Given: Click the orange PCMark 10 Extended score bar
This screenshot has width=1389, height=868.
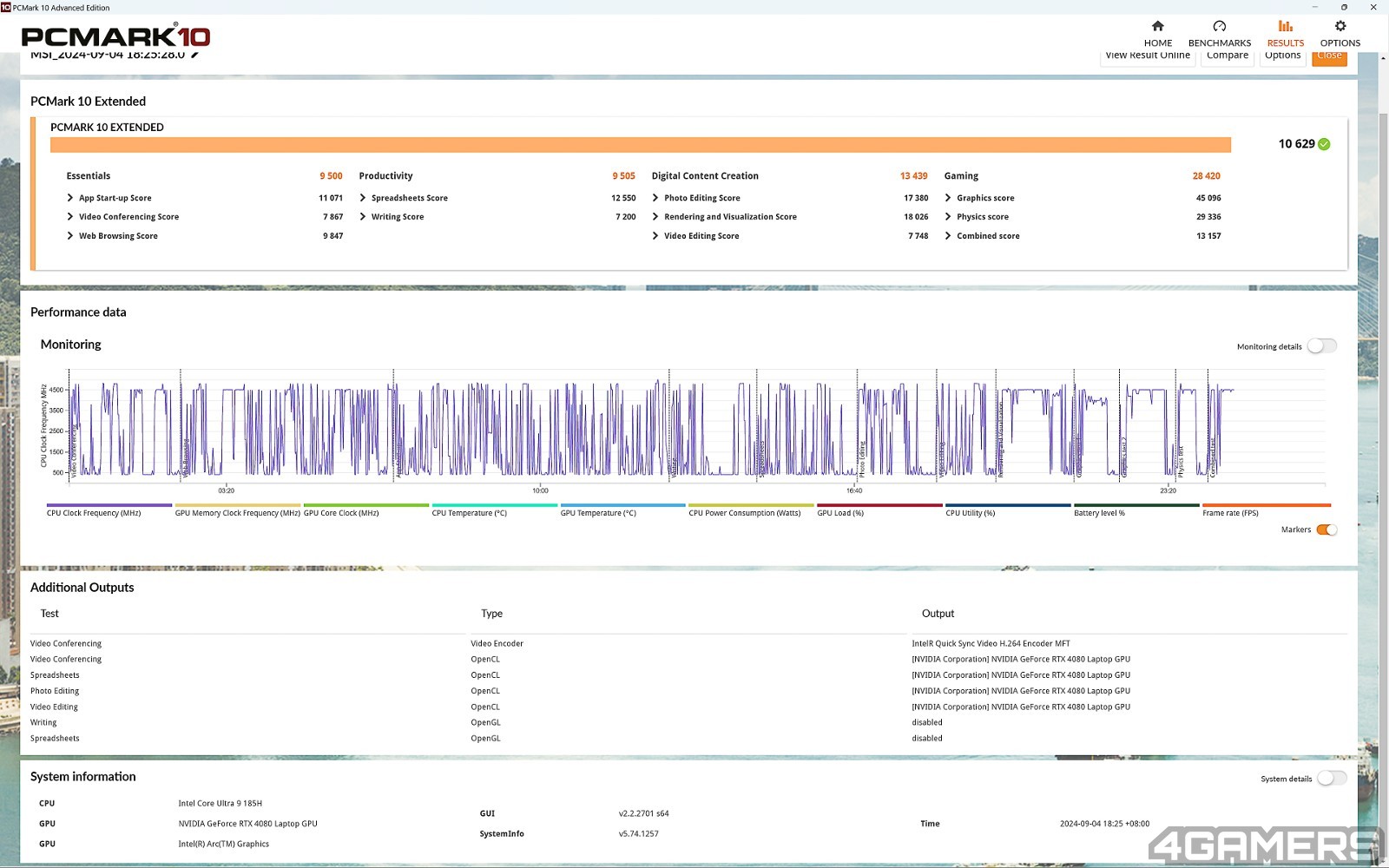Looking at the screenshot, I should tap(641, 144).
